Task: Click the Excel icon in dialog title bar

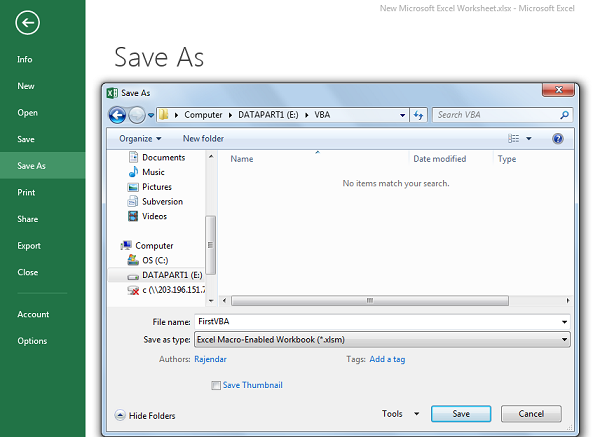Action: pyautogui.click(x=112, y=93)
